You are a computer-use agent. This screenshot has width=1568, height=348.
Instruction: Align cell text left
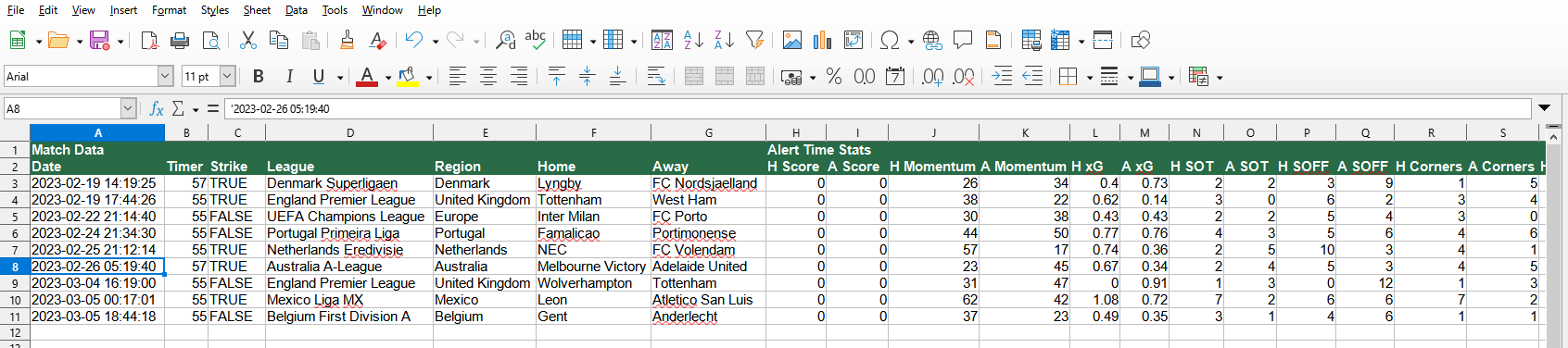pos(457,76)
